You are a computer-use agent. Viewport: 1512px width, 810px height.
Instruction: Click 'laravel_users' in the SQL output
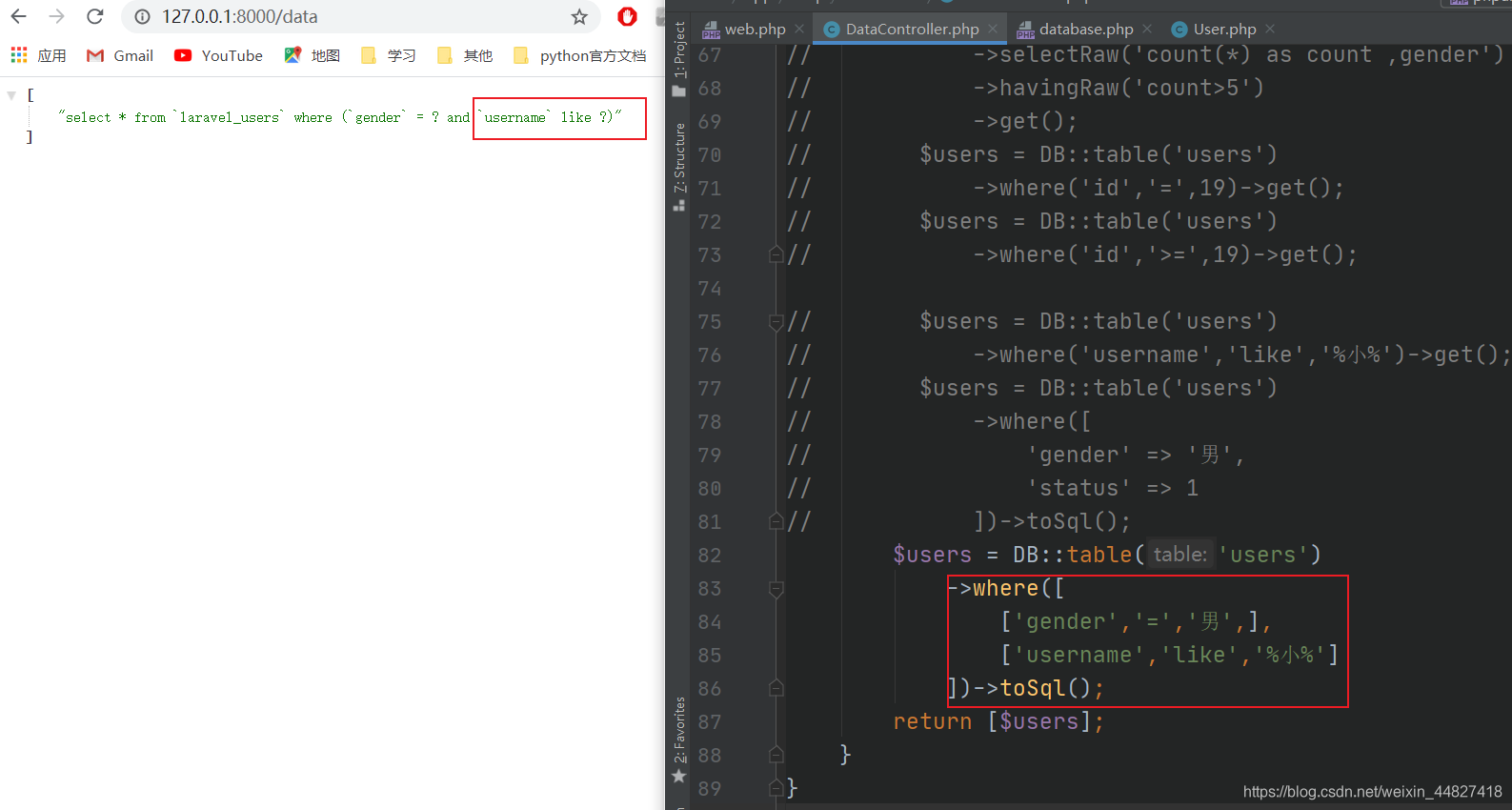click(229, 117)
